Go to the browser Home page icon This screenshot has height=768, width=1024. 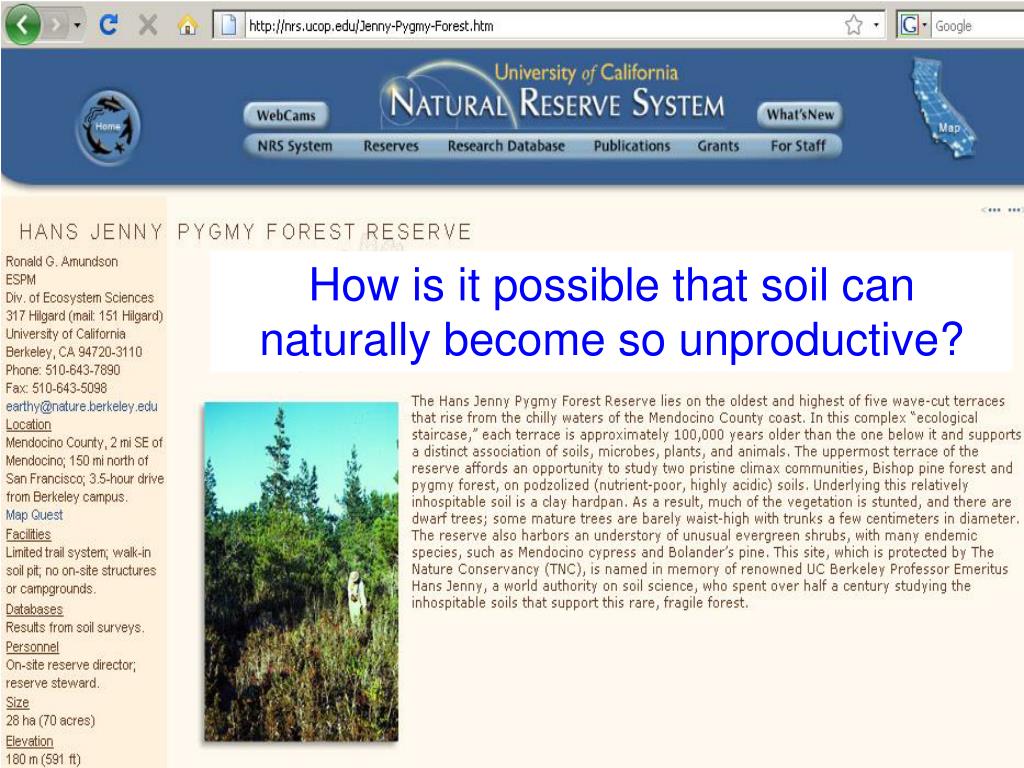pos(187,25)
